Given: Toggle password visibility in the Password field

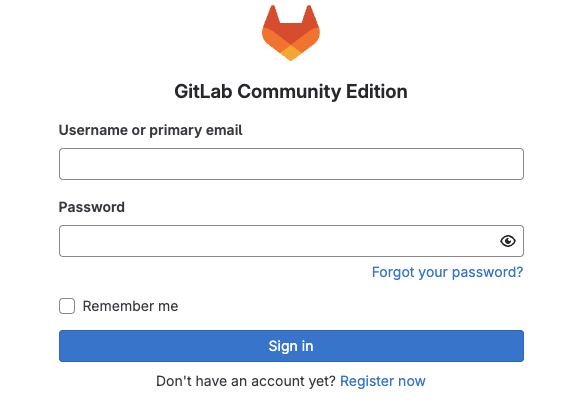Looking at the screenshot, I should (x=508, y=241).
